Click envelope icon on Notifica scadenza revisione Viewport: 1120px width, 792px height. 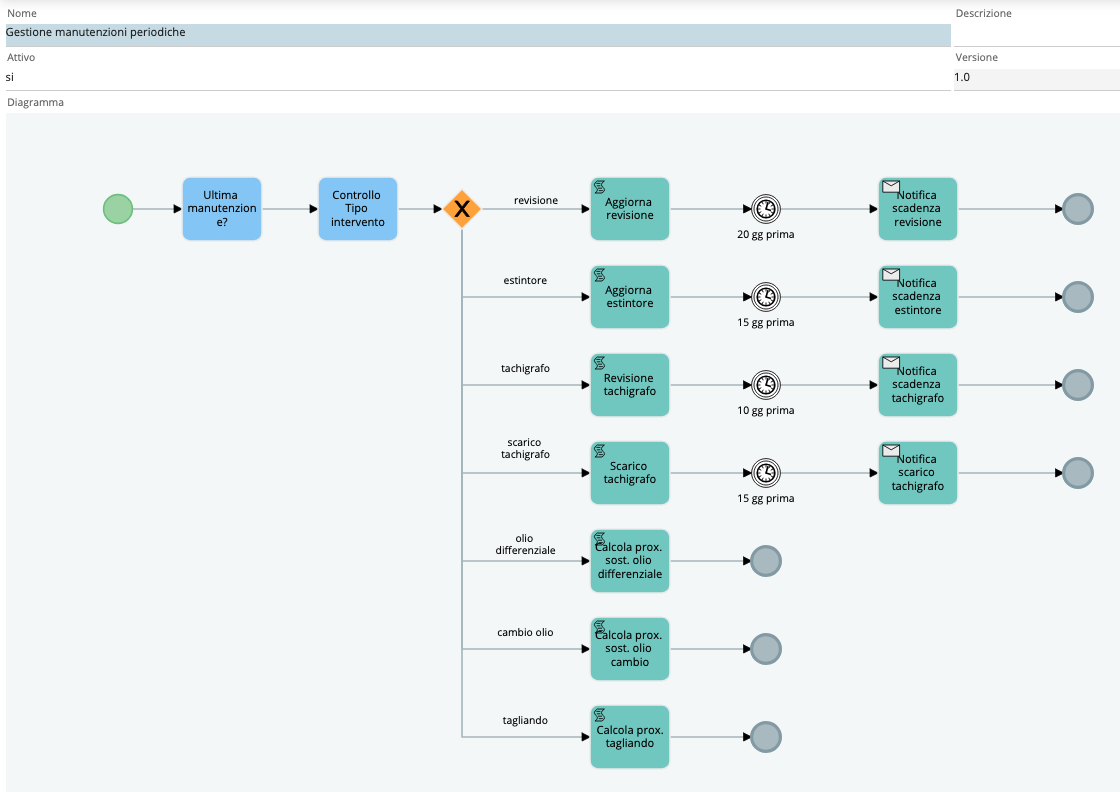[x=891, y=186]
